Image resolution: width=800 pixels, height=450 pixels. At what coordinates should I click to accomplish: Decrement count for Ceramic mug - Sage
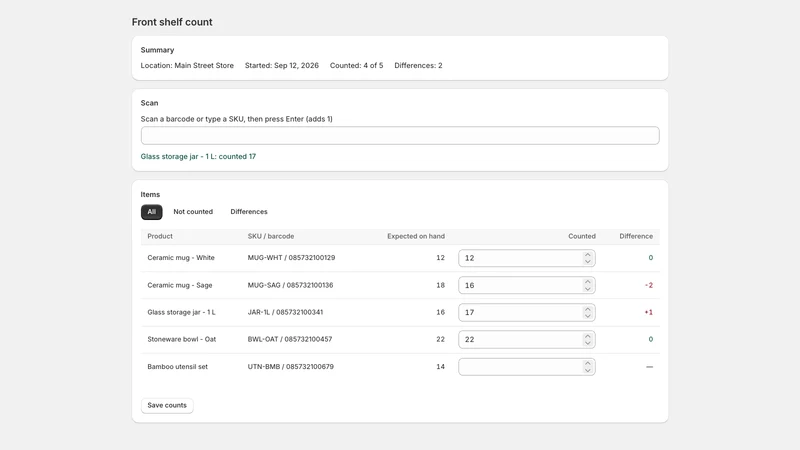(588, 289)
